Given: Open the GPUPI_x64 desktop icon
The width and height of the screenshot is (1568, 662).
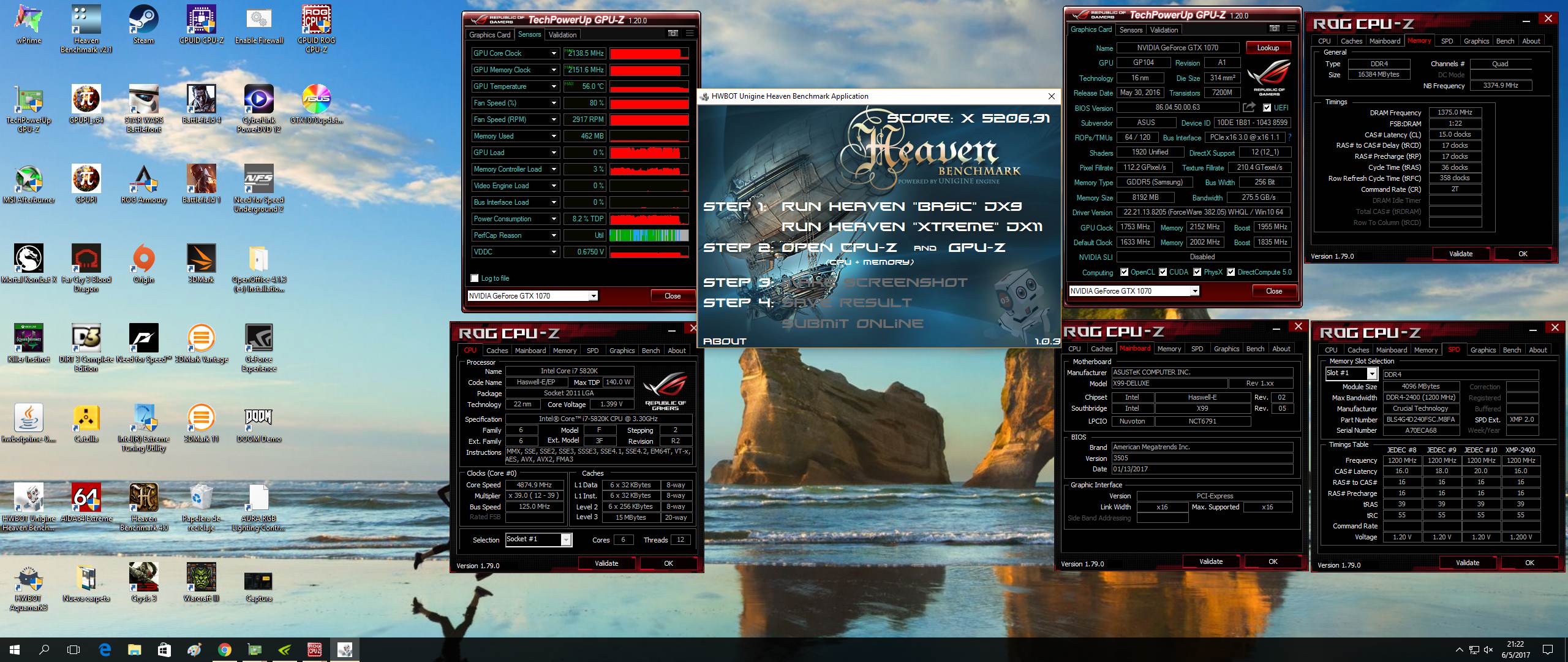Looking at the screenshot, I should [x=86, y=104].
